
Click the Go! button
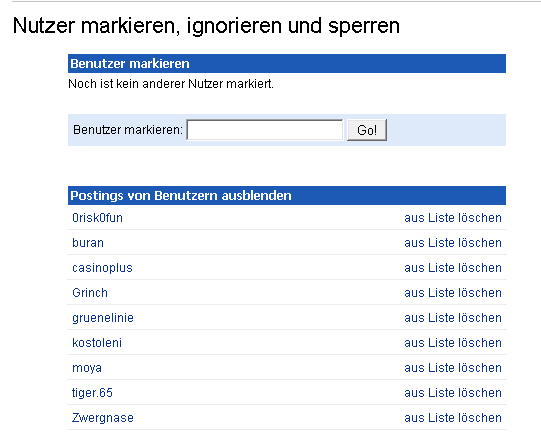[x=367, y=130]
